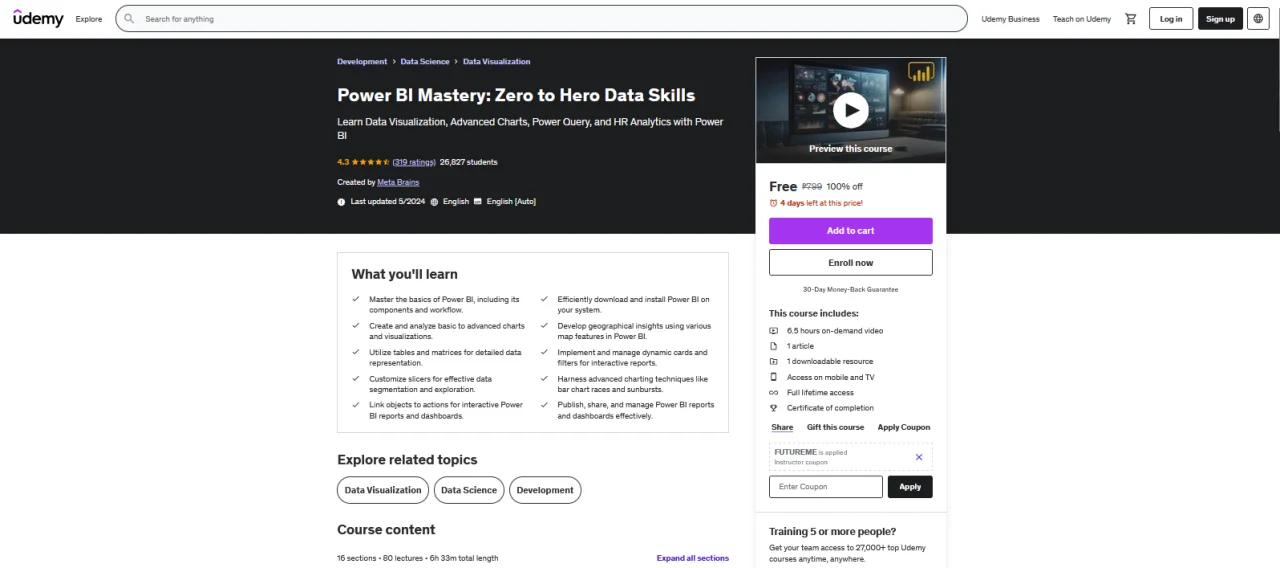
Task: Click the Log in button
Action: [x=1171, y=18]
